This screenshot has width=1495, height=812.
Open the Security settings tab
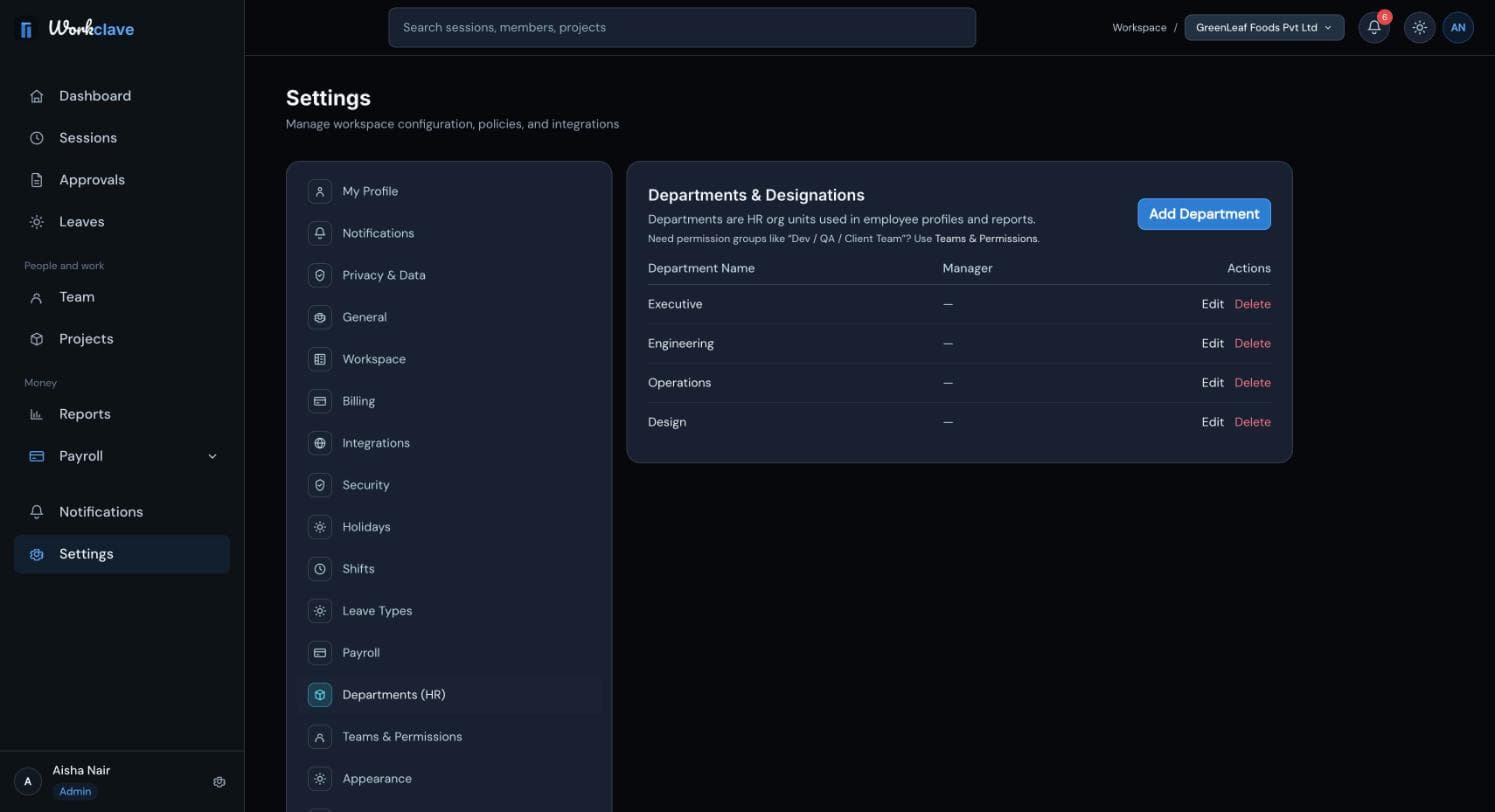[x=450, y=485]
